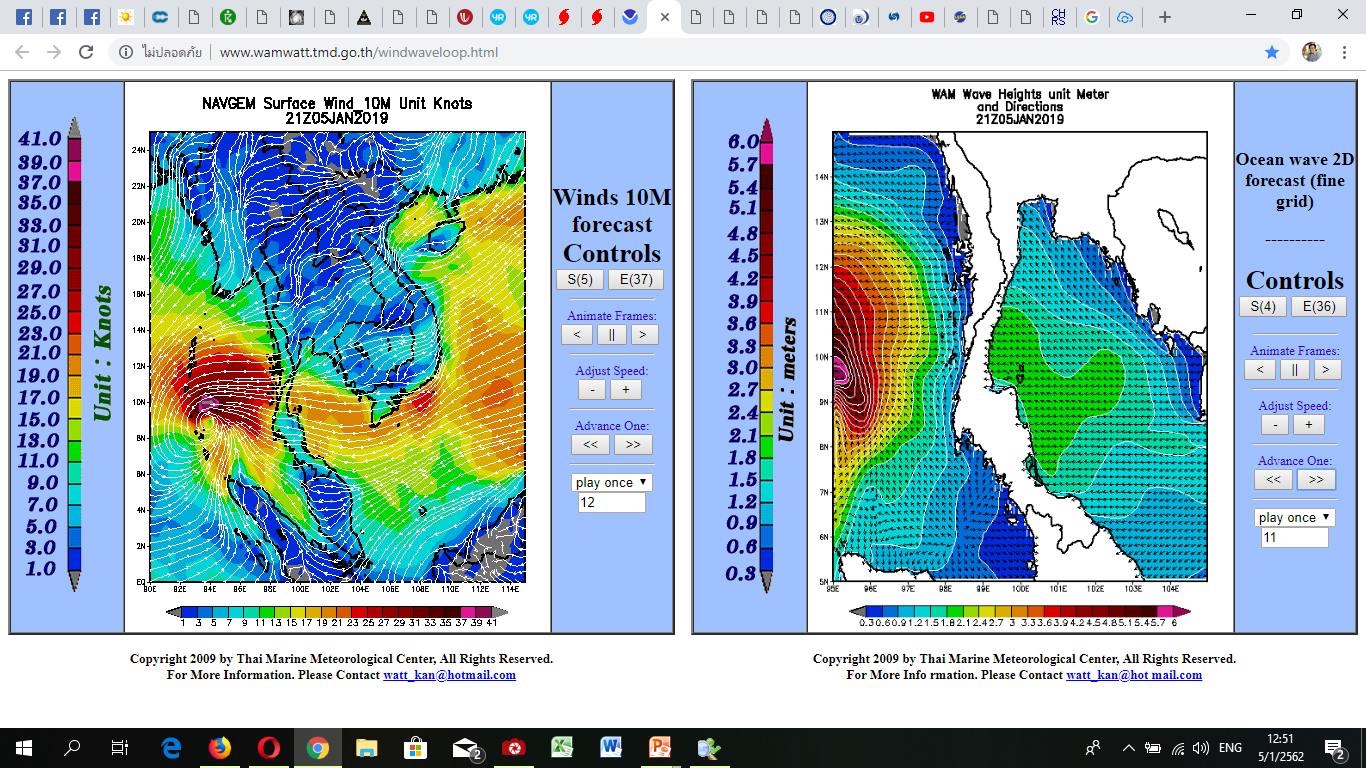This screenshot has height=768, width=1366.
Task: Decrease winds animation speed with minus
Action: tap(592, 390)
